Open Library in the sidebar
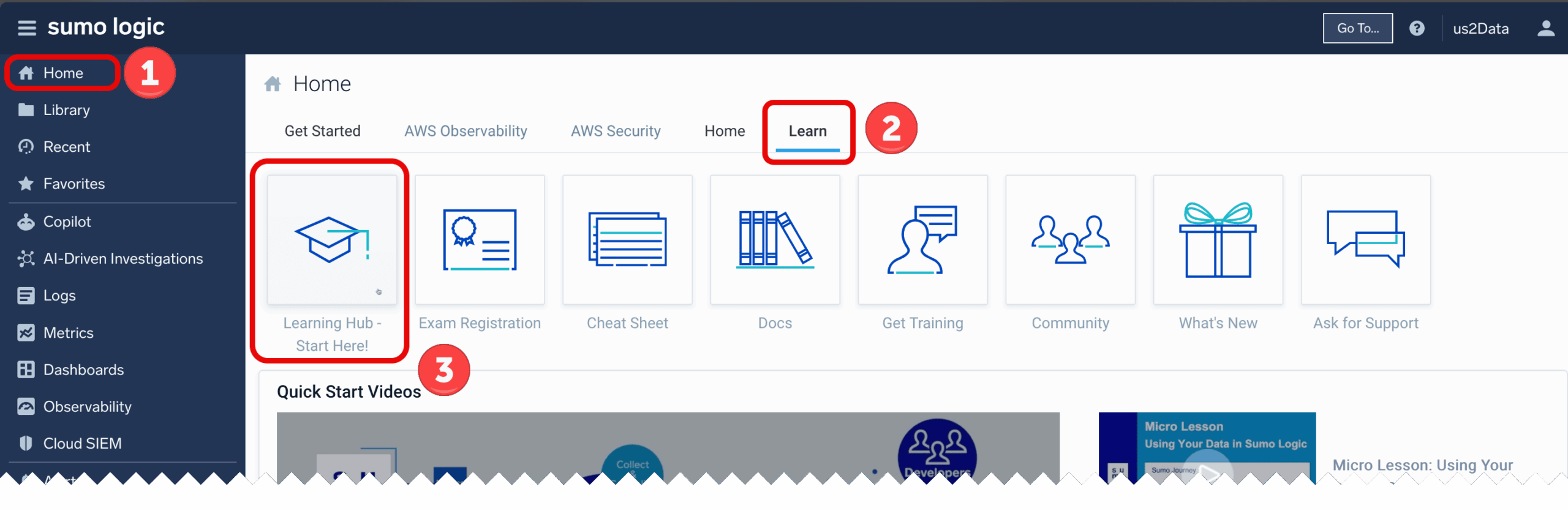This screenshot has height=511, width=1568. click(x=66, y=110)
